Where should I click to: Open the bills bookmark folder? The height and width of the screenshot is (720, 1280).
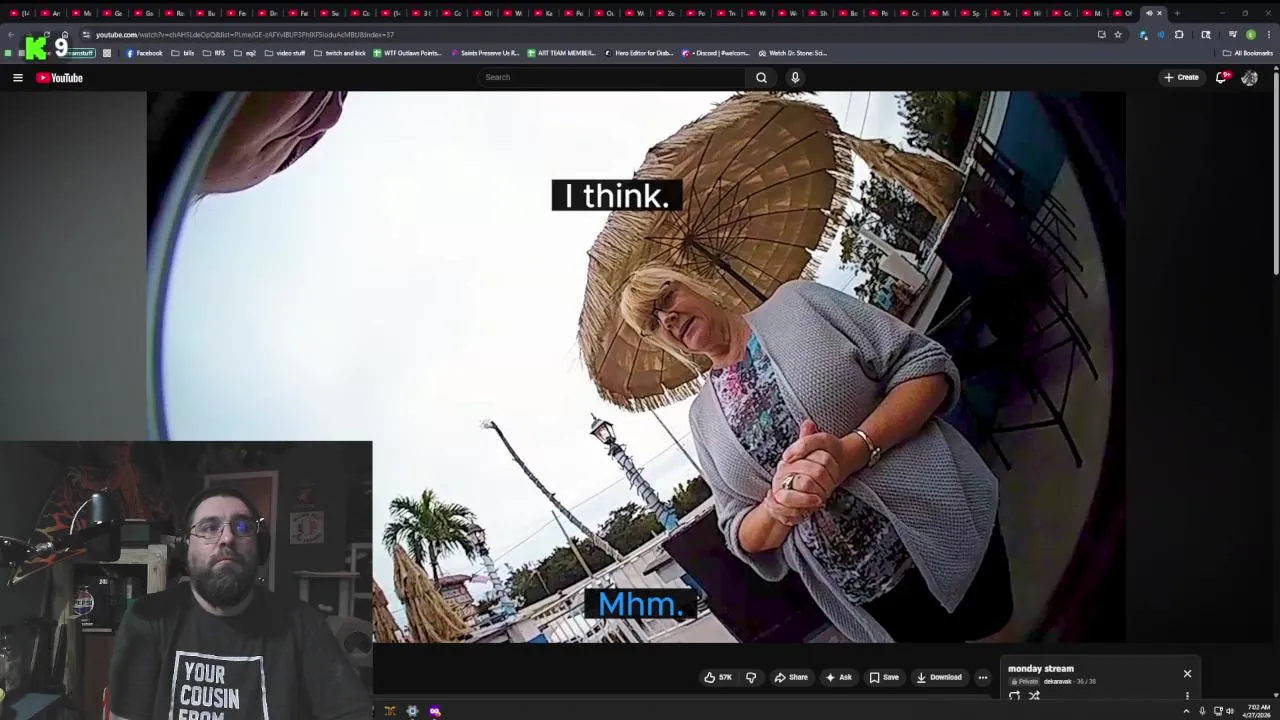183,53
